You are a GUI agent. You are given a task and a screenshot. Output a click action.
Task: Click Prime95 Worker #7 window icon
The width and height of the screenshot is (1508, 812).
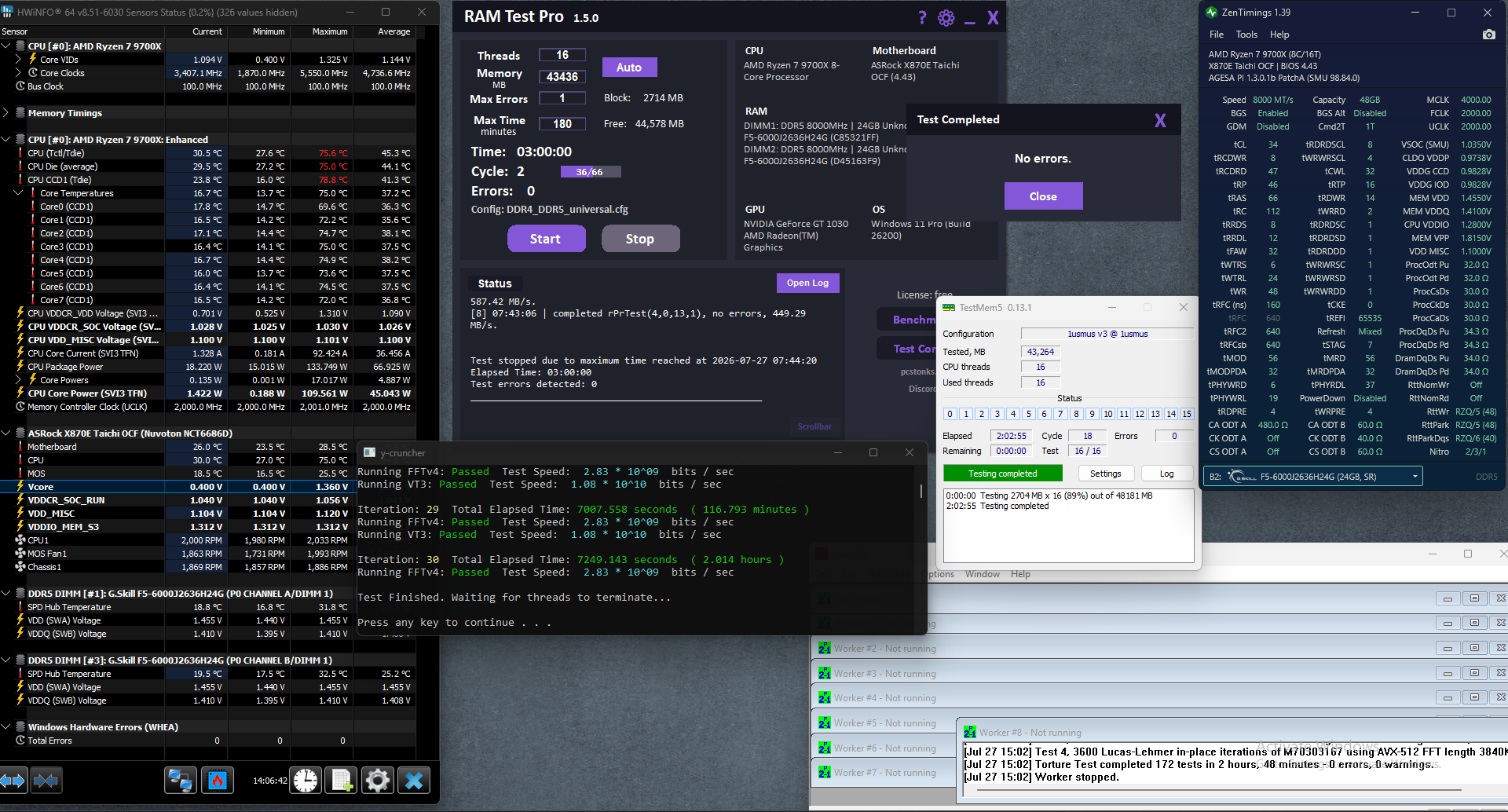point(824,773)
